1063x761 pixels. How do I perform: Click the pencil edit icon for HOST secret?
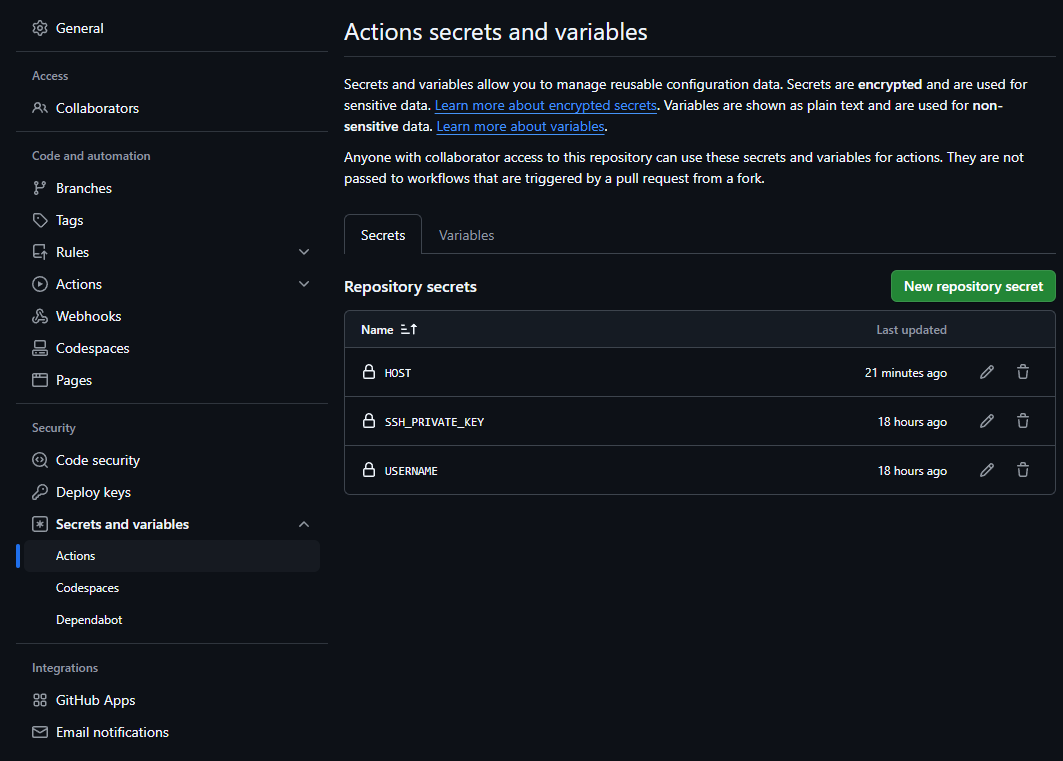tap(987, 372)
